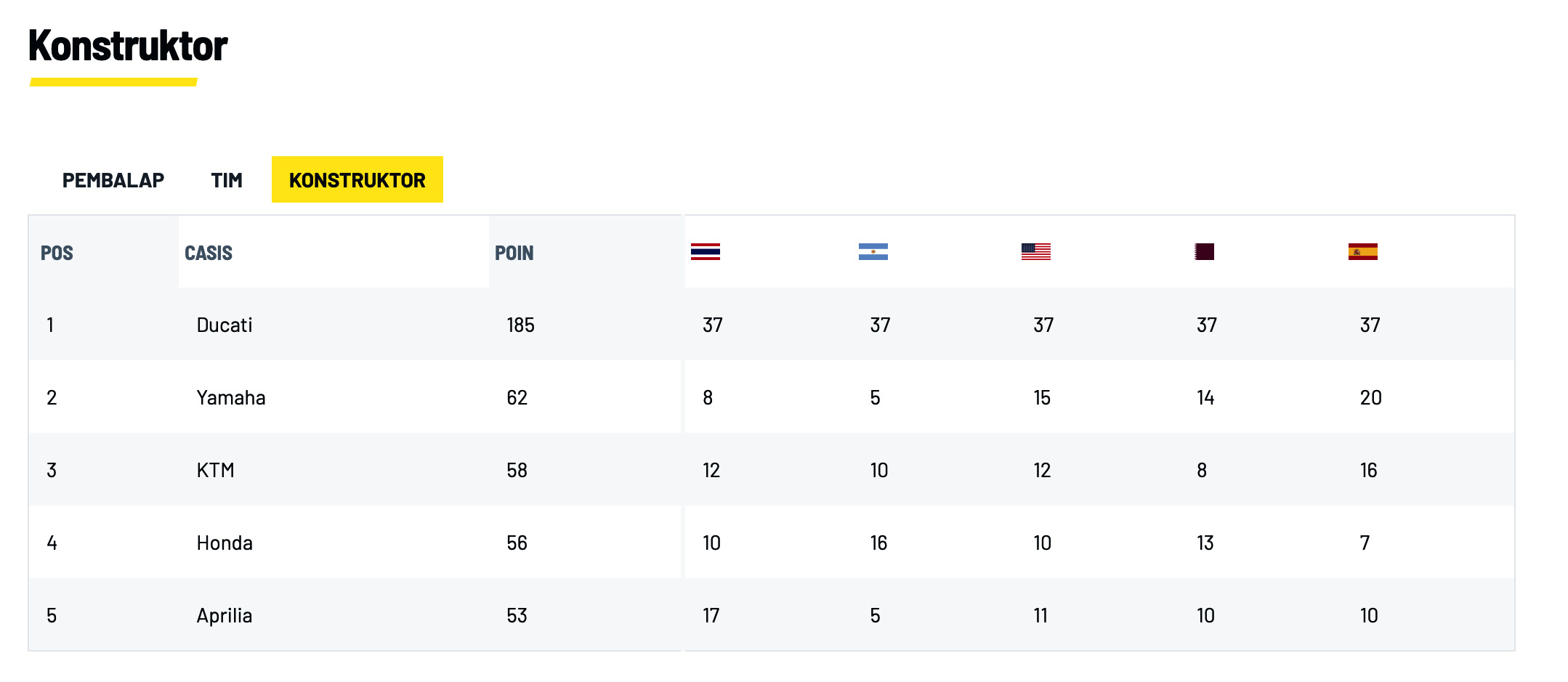The height and width of the screenshot is (682, 1568).
Task: Click the POS column header
Action: click(x=57, y=253)
